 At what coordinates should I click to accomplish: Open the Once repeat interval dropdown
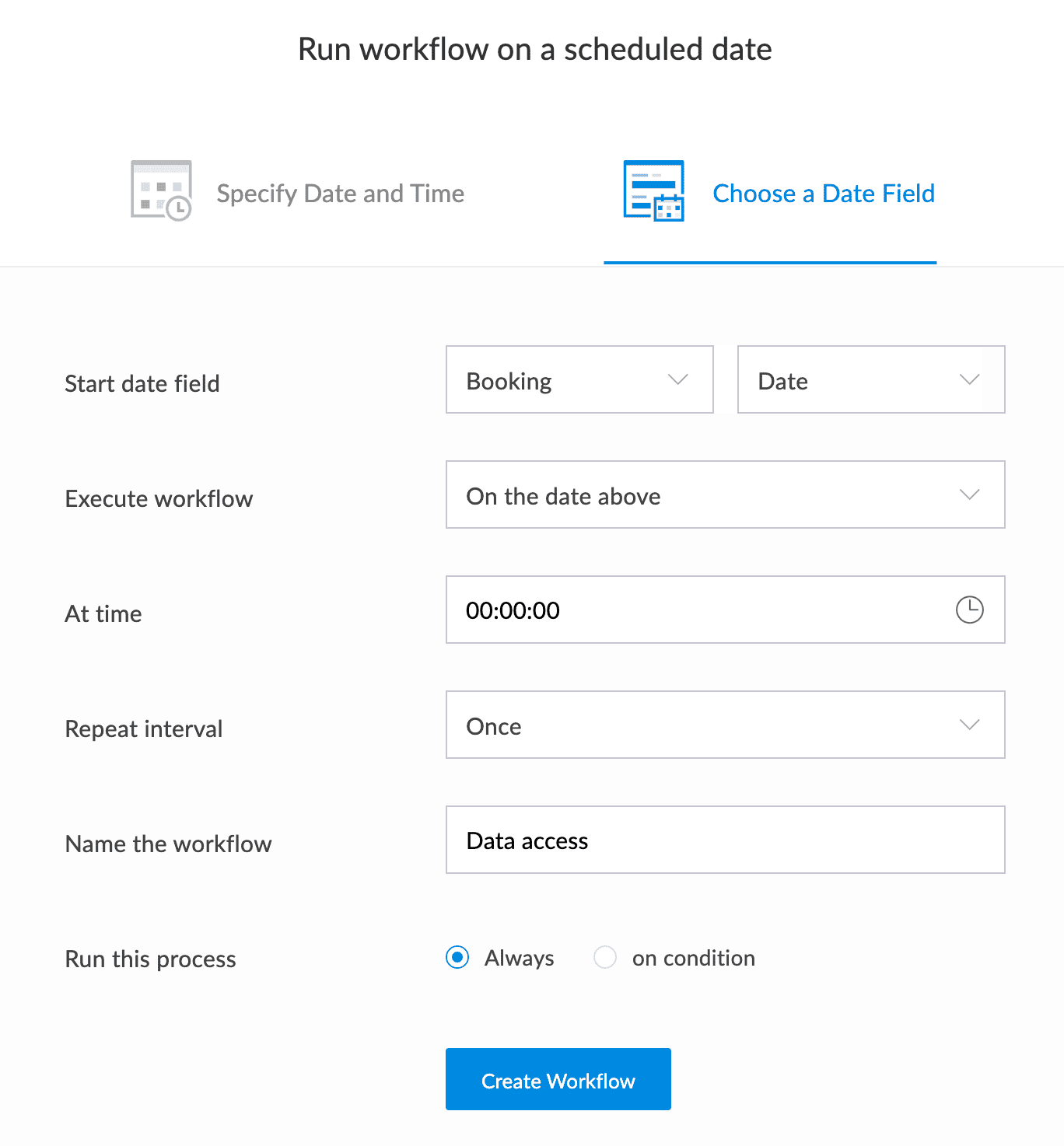(725, 725)
